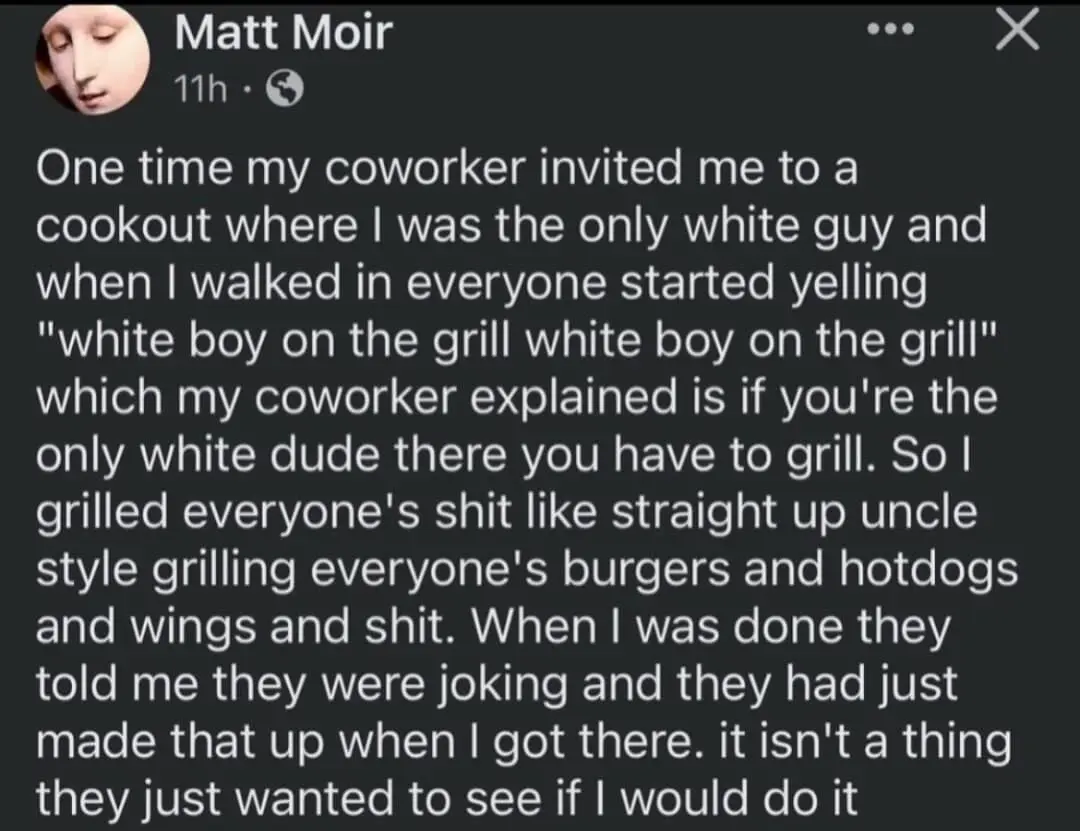The width and height of the screenshot is (1080, 831).
Task: Click the line starting "which my coworker explained"
Action: pos(516,399)
